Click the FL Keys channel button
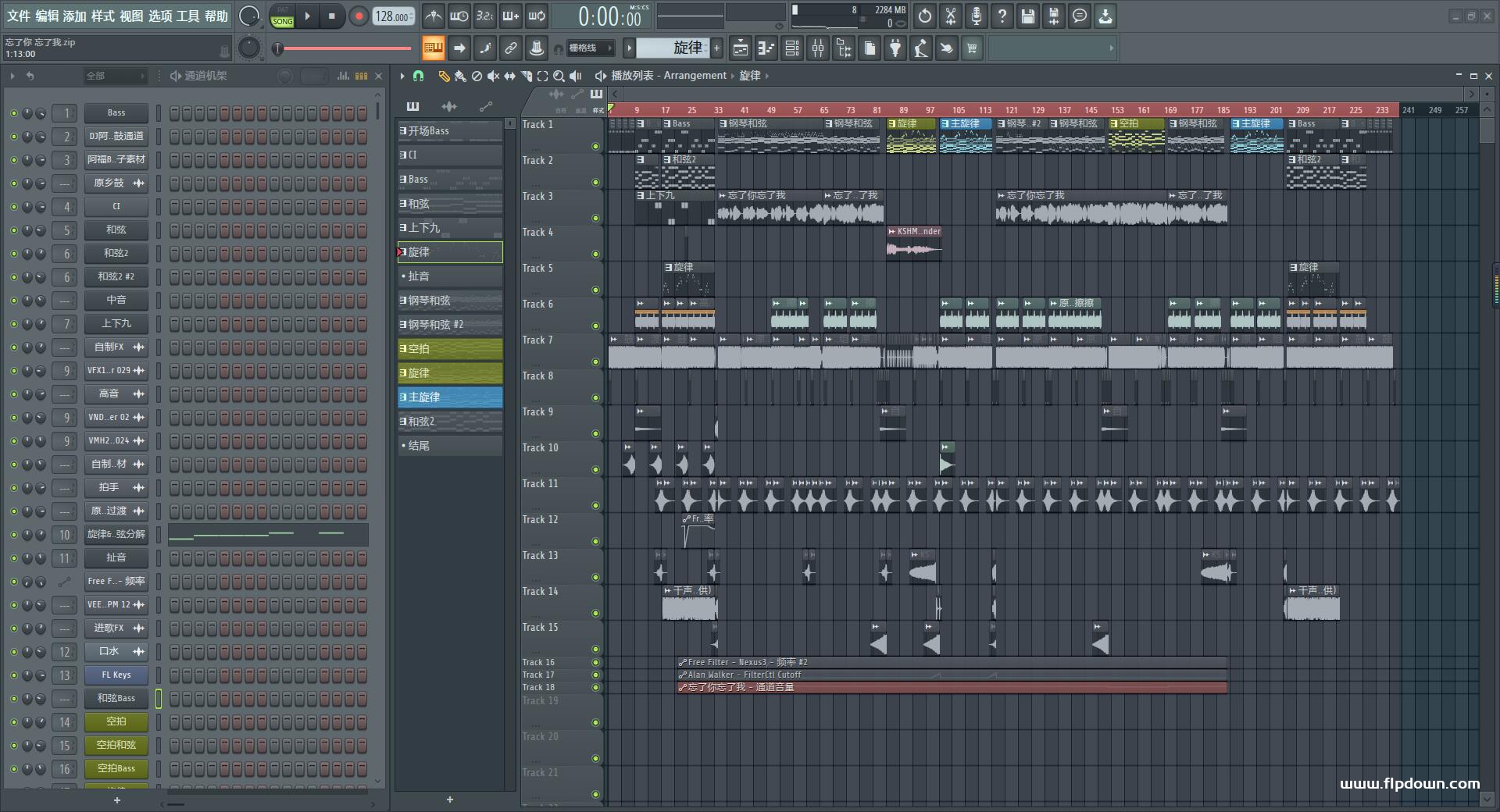The width and height of the screenshot is (1500, 812). 116,675
